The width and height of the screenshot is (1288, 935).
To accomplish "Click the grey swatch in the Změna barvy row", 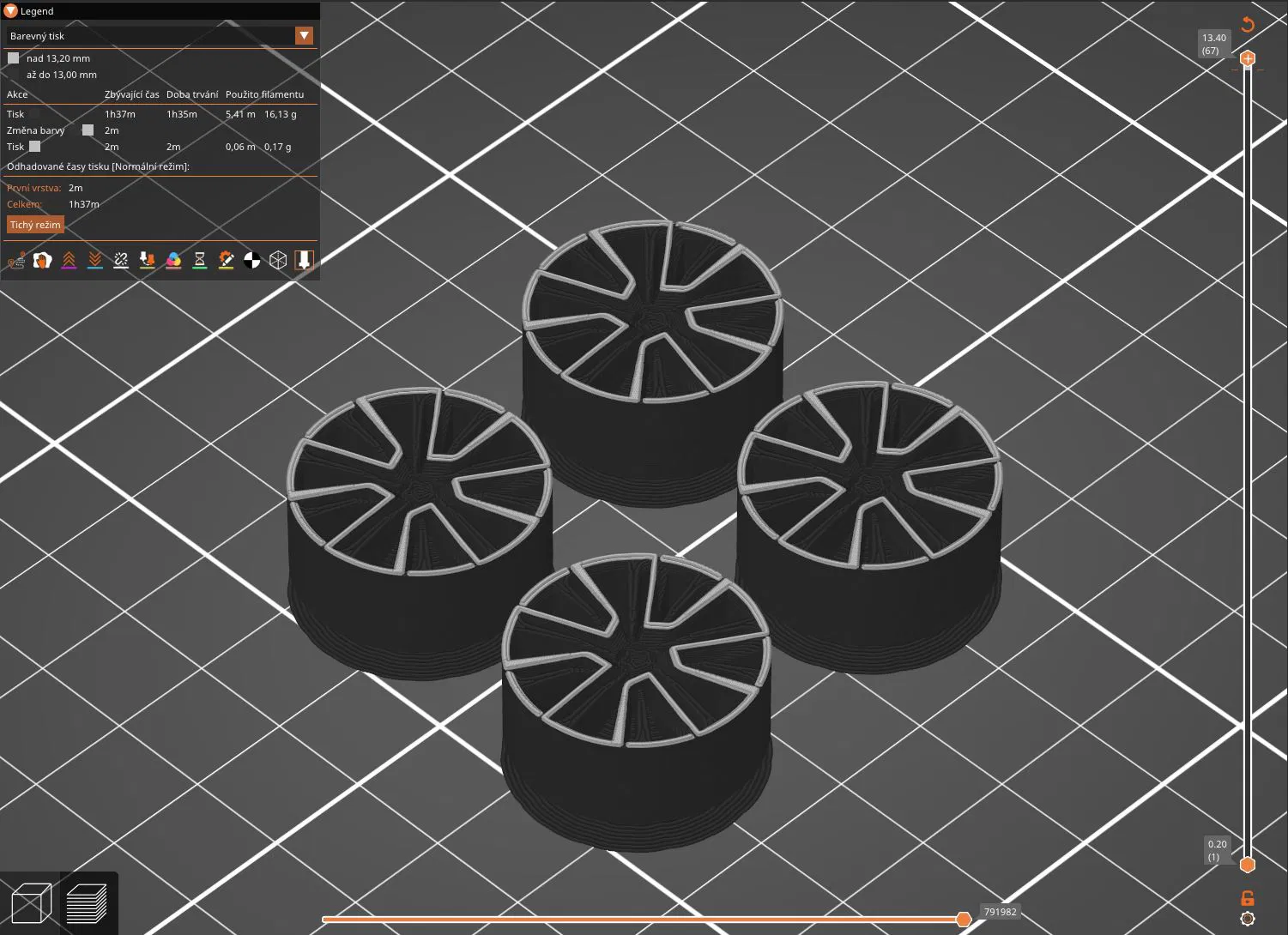I will pos(88,130).
